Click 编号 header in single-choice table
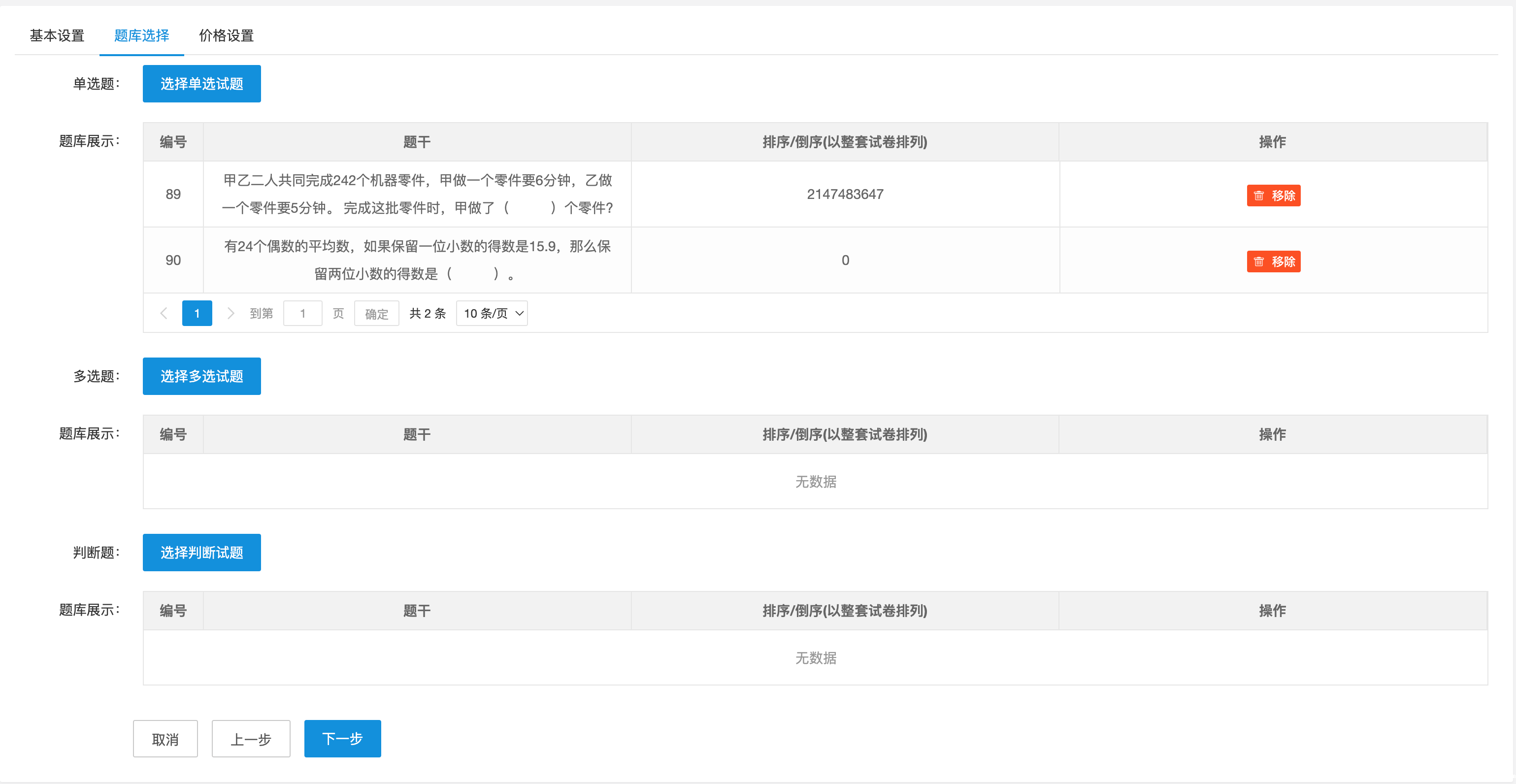The height and width of the screenshot is (784, 1516). (x=173, y=142)
